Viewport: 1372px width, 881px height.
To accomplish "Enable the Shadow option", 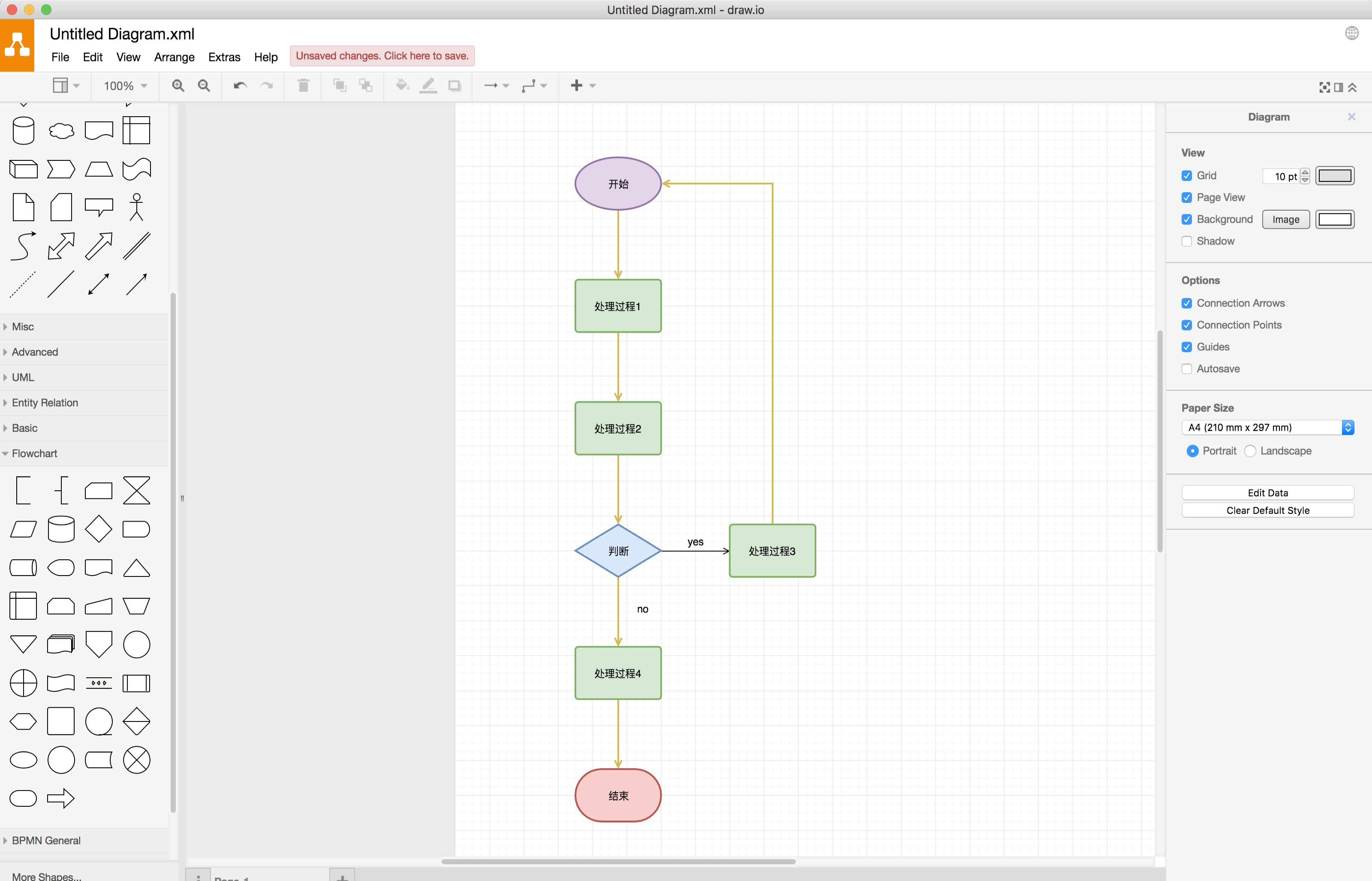I will [x=1187, y=241].
